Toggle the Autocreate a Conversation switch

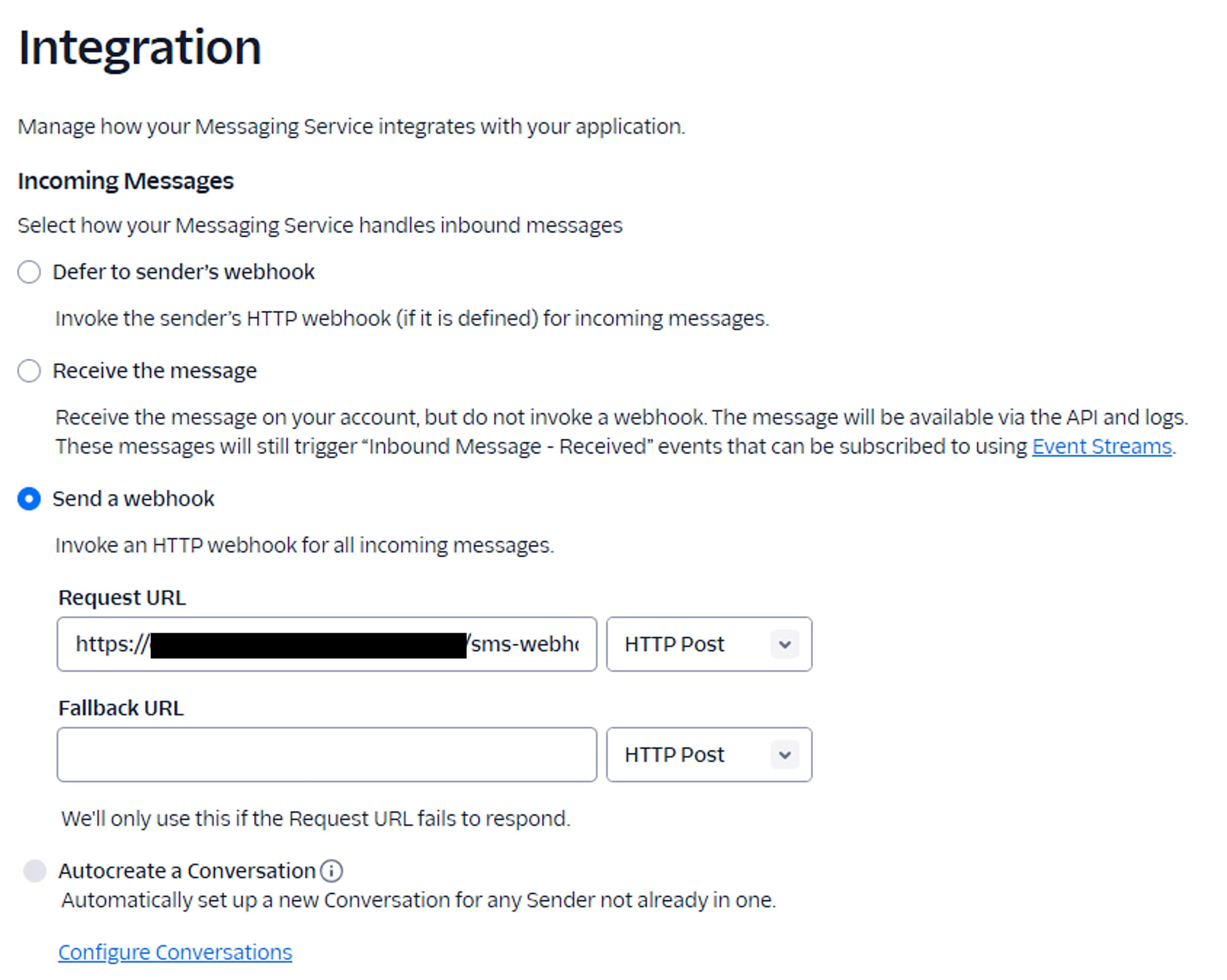(x=34, y=871)
